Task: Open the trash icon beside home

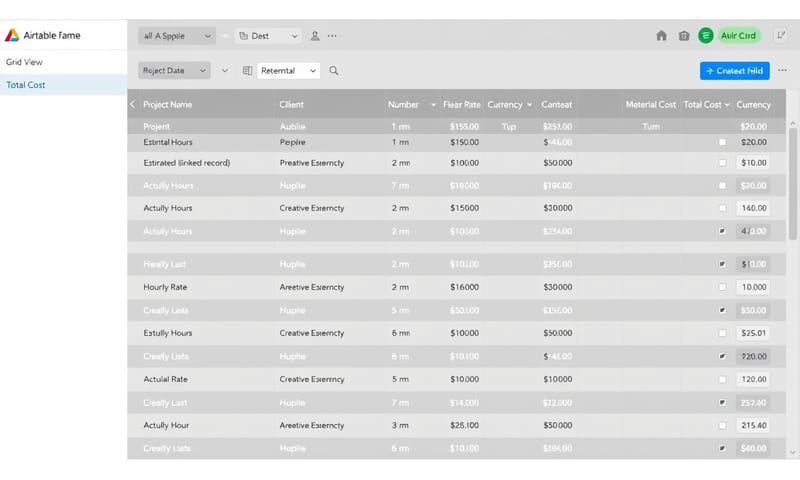Action: tap(684, 36)
